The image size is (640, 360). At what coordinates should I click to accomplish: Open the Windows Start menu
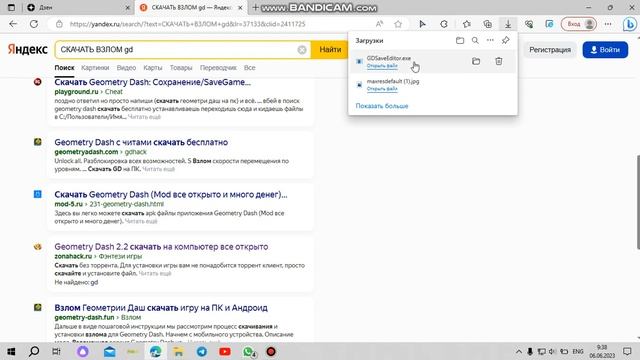click(11, 351)
